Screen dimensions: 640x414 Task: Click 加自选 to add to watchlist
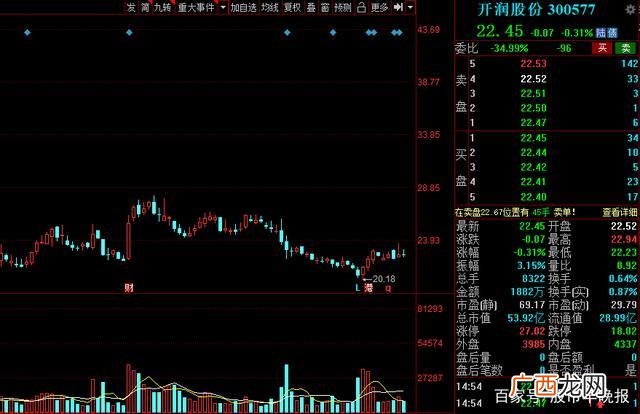(x=244, y=7)
